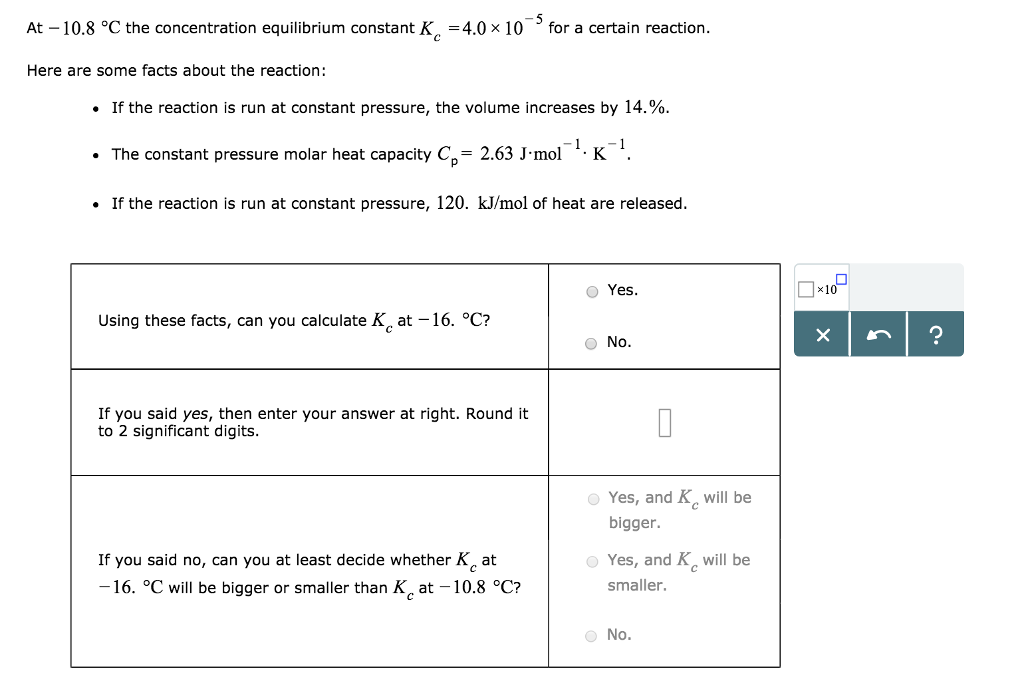Open help via the question mark icon
Screen dimensions: 1024x689
tap(935, 334)
